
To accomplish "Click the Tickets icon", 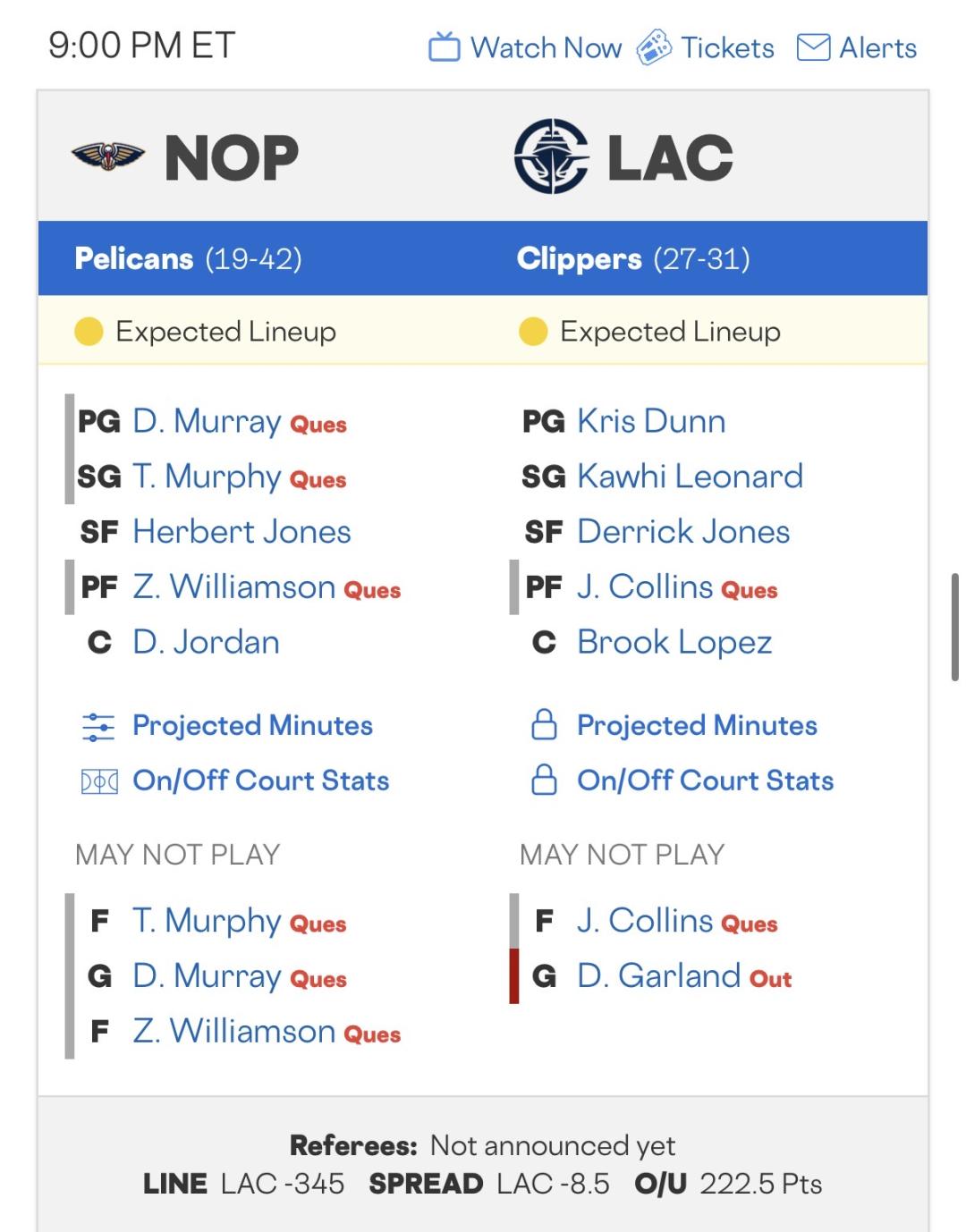I will tap(654, 47).
